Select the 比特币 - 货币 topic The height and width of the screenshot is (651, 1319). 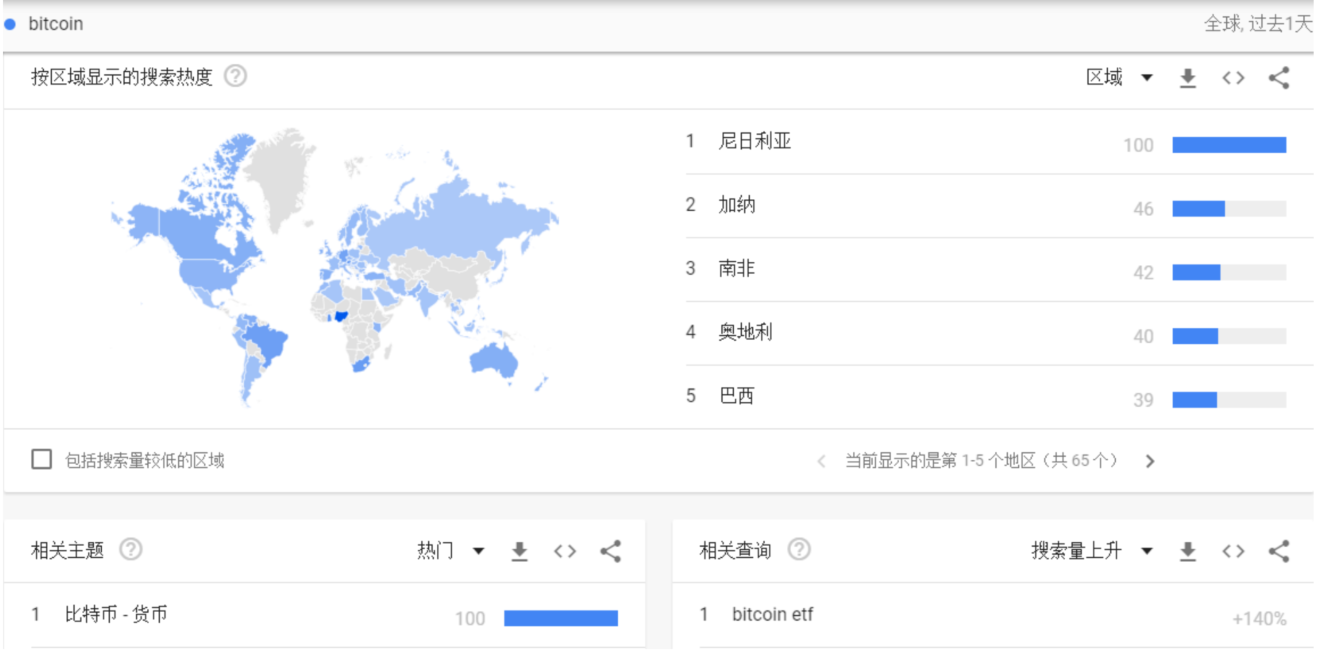coord(116,614)
